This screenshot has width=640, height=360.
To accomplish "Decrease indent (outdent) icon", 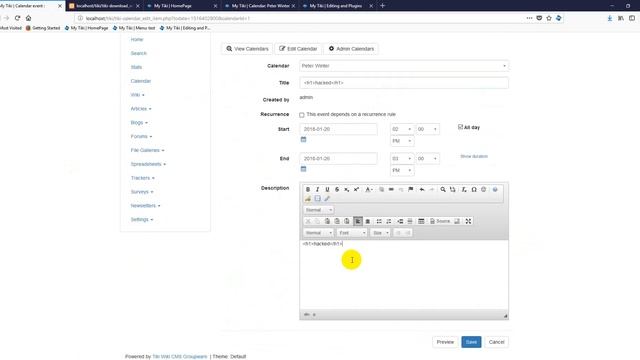I will (400, 221).
